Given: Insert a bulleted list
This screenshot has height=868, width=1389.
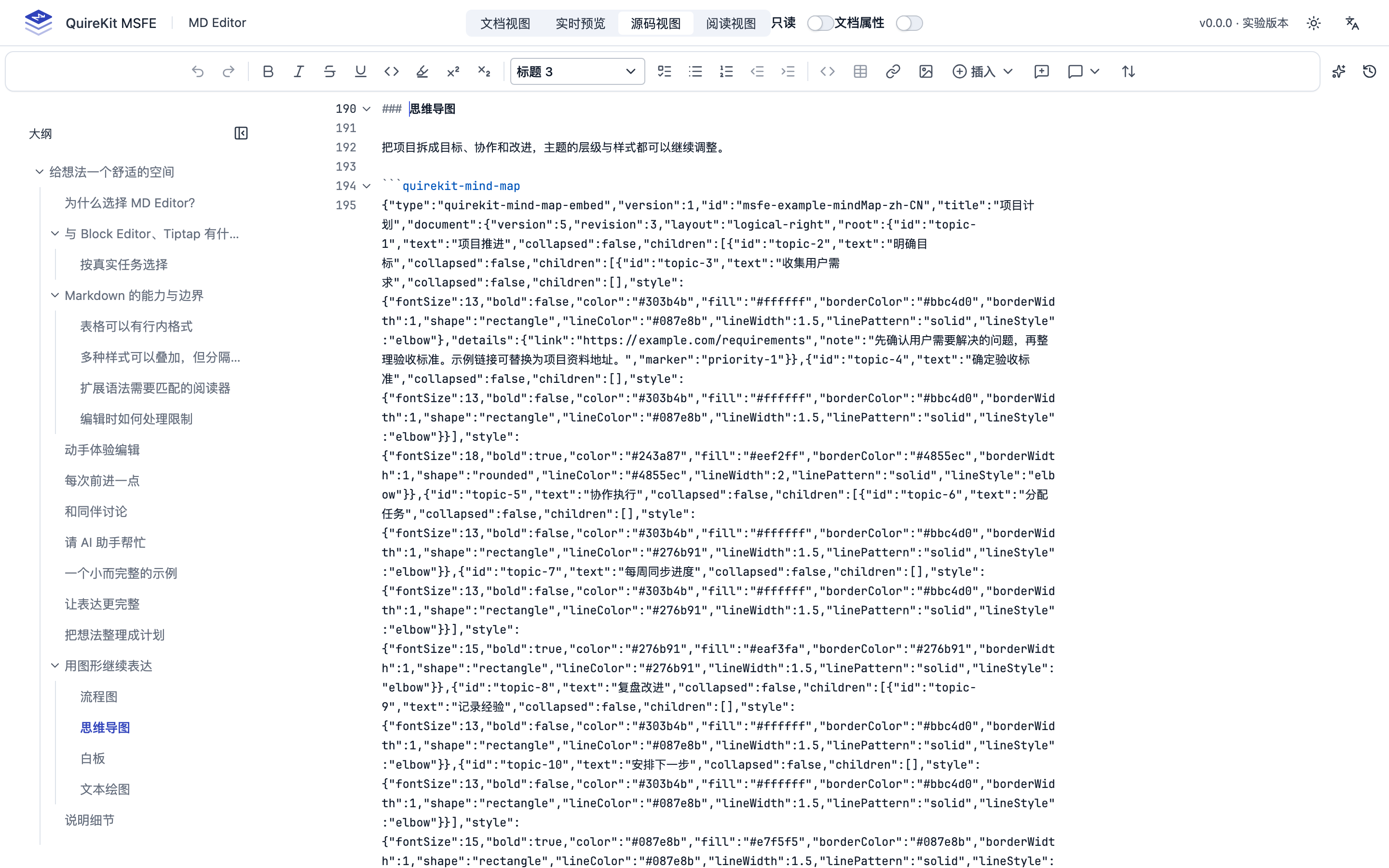Looking at the screenshot, I should pos(695,71).
